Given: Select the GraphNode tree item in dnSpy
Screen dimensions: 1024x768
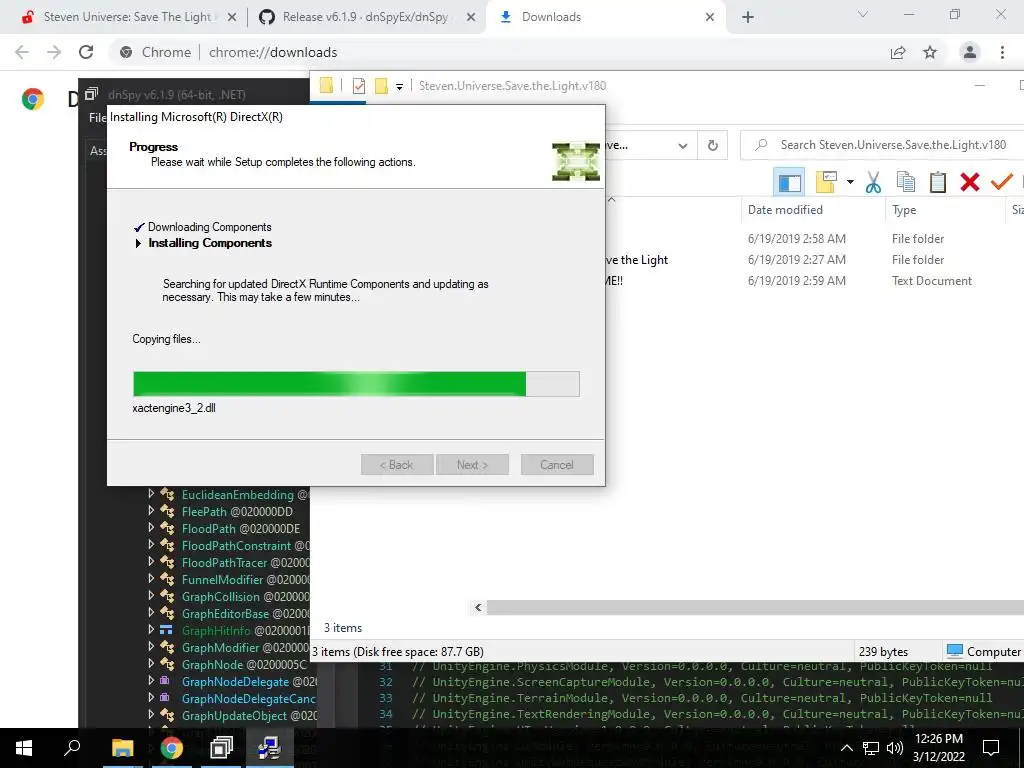Looking at the screenshot, I should click(x=244, y=665).
